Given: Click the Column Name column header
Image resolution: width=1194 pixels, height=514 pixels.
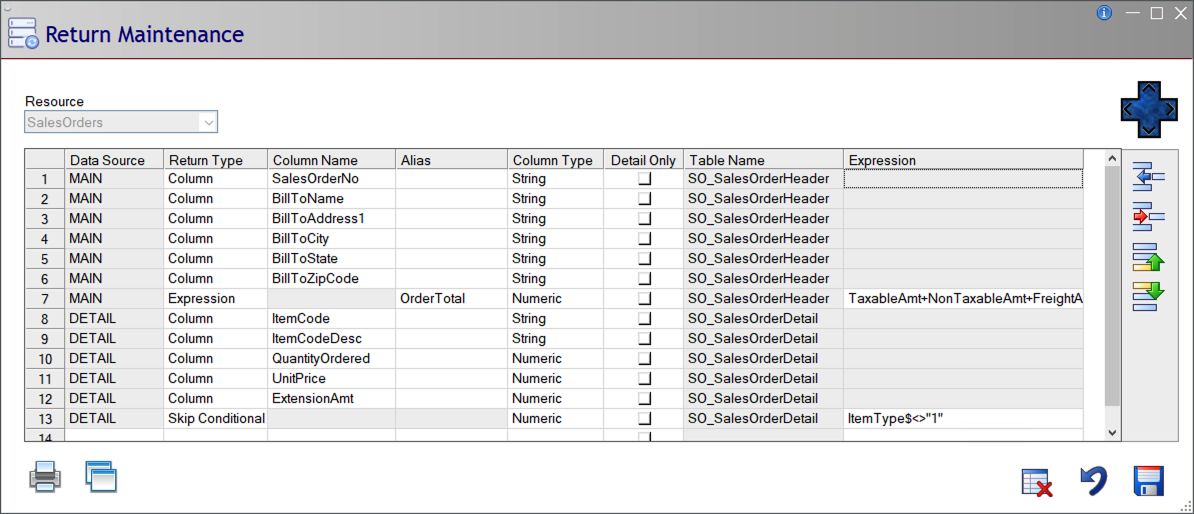Looking at the screenshot, I should click(x=331, y=160).
